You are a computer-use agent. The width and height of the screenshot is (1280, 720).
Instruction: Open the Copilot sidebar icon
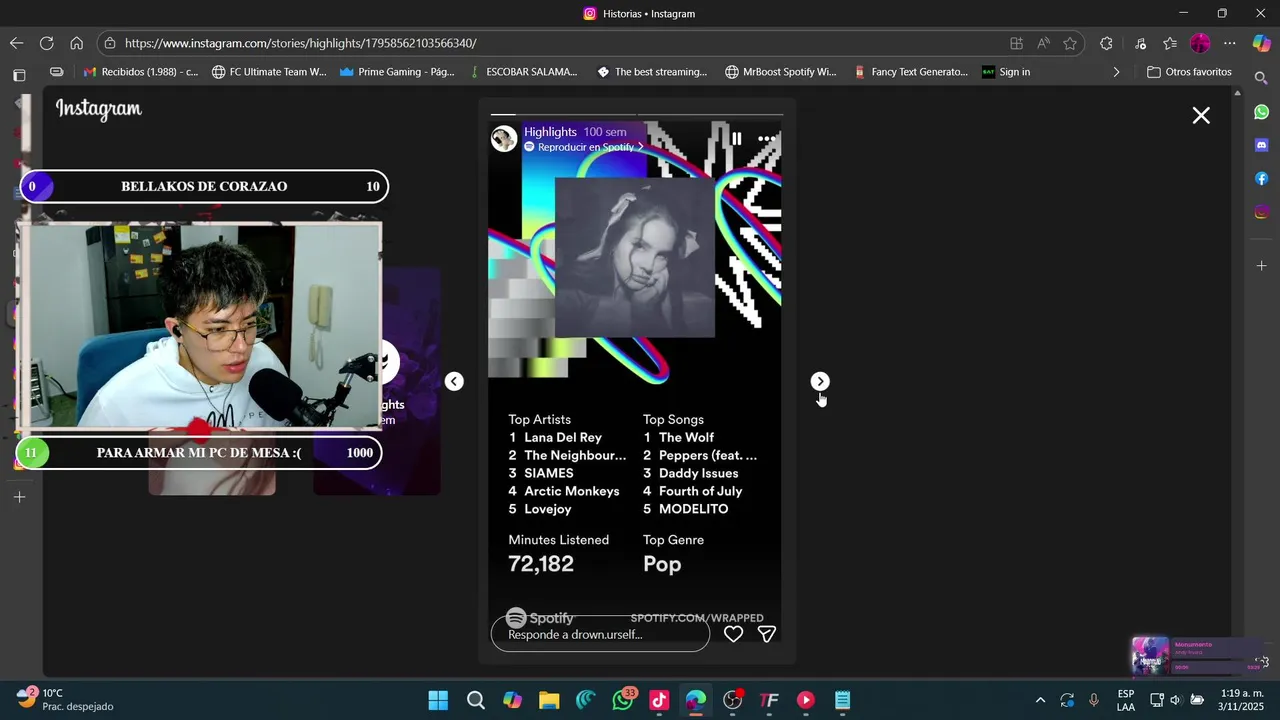1261,43
